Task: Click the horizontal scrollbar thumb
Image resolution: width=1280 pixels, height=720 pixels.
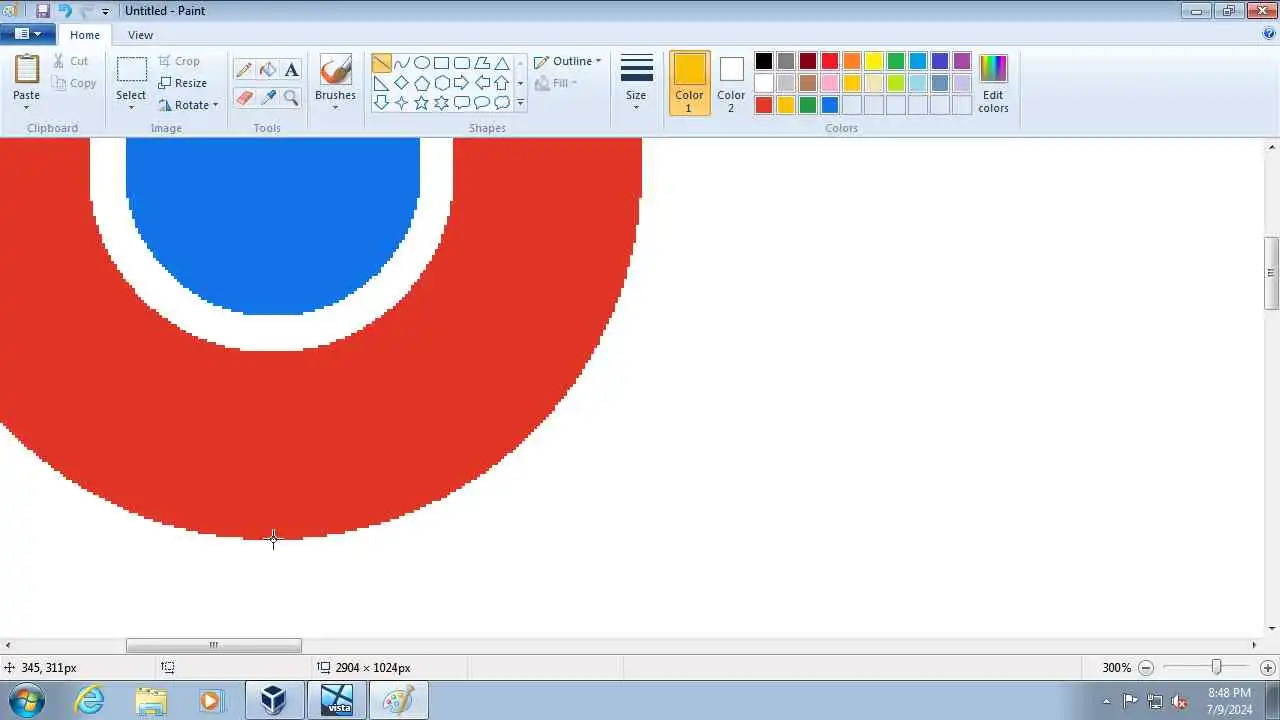Action: pos(213,645)
